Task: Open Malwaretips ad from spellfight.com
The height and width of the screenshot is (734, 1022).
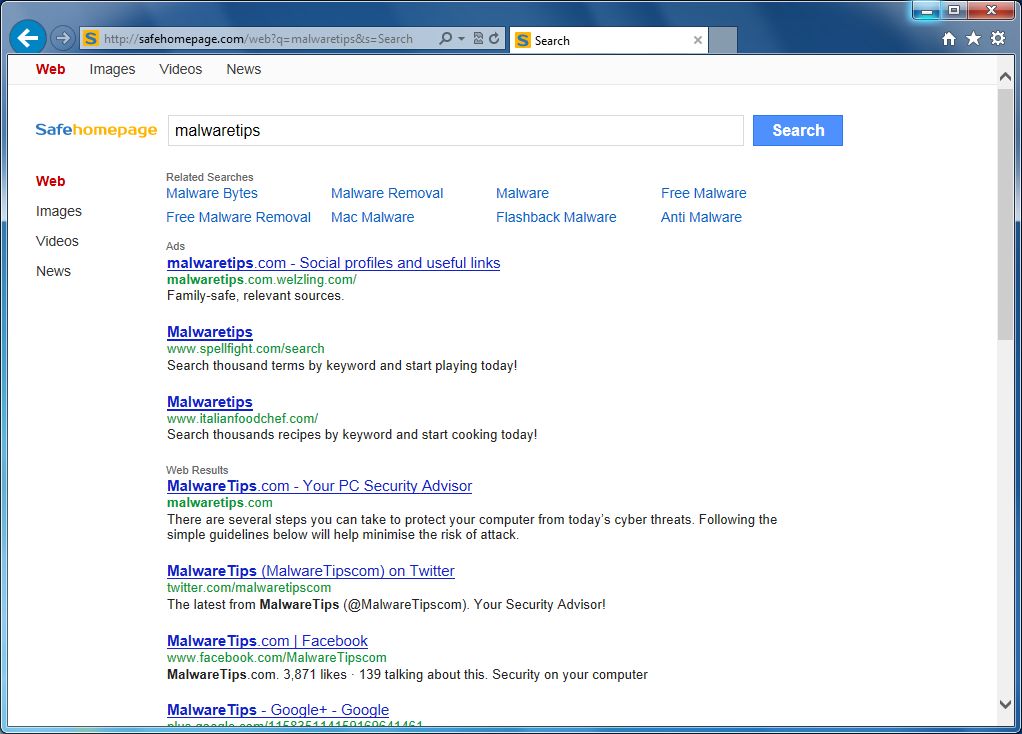Action: 210,332
